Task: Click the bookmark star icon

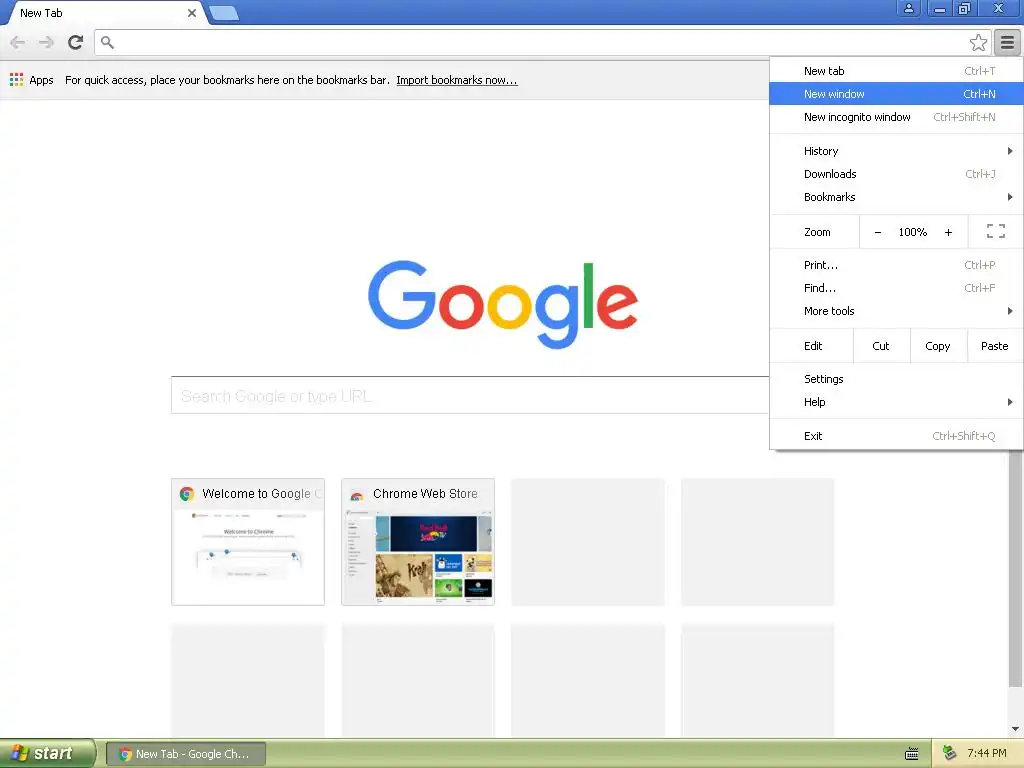Action: [x=978, y=42]
